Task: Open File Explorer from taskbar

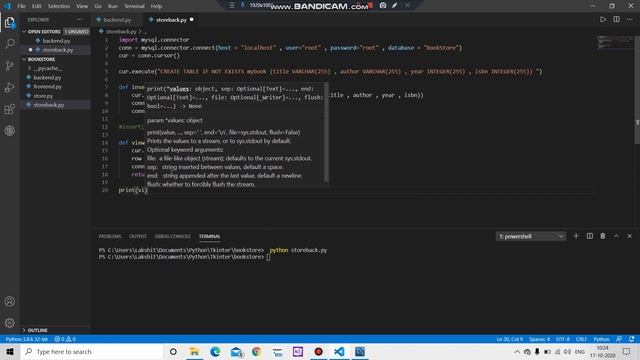Action: click(x=194, y=351)
